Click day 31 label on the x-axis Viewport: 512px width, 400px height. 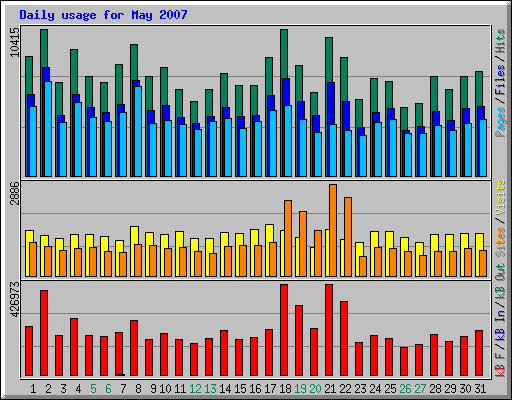tap(480, 389)
